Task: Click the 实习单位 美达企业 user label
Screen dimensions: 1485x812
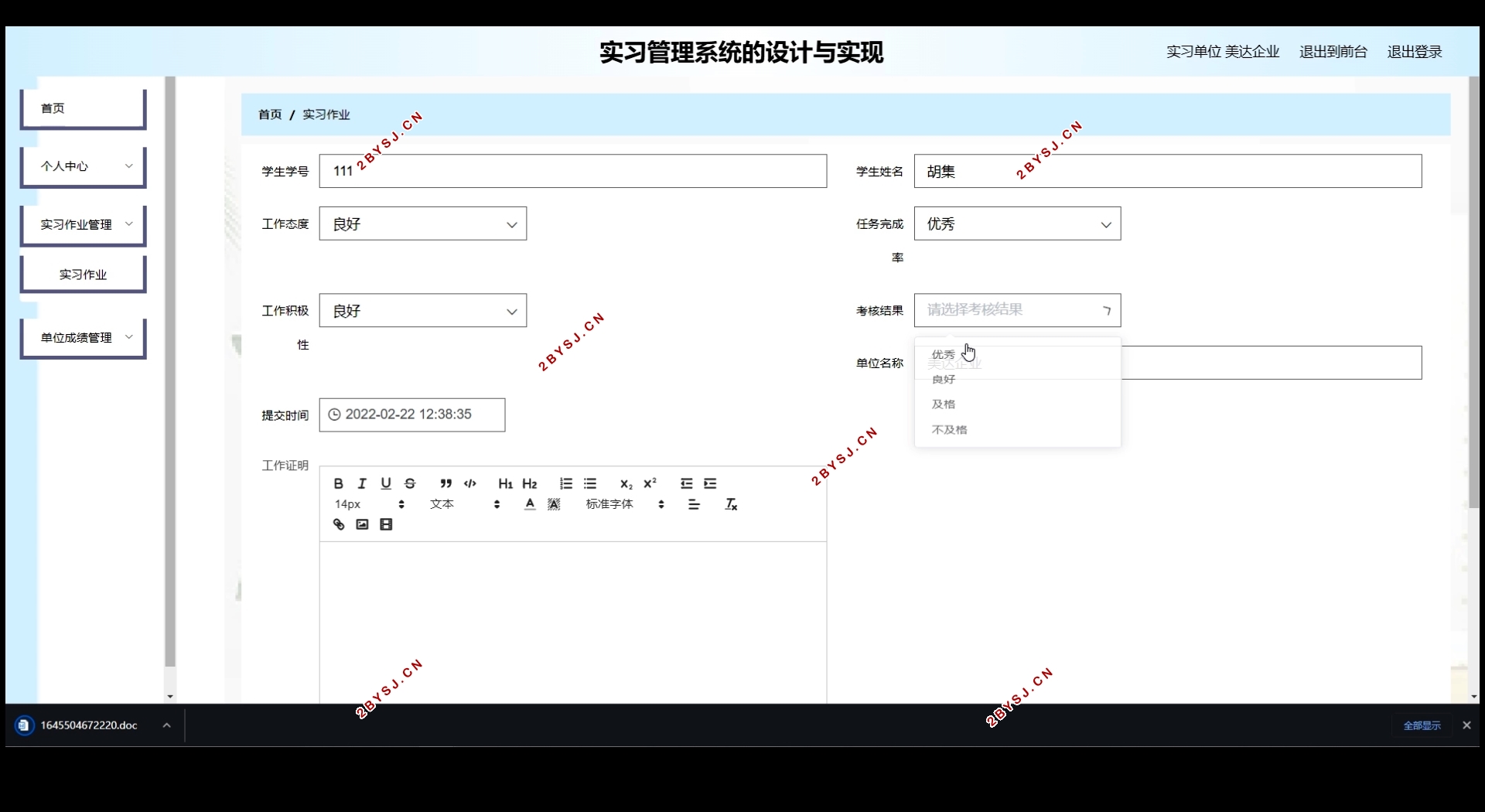Action: [x=1223, y=52]
